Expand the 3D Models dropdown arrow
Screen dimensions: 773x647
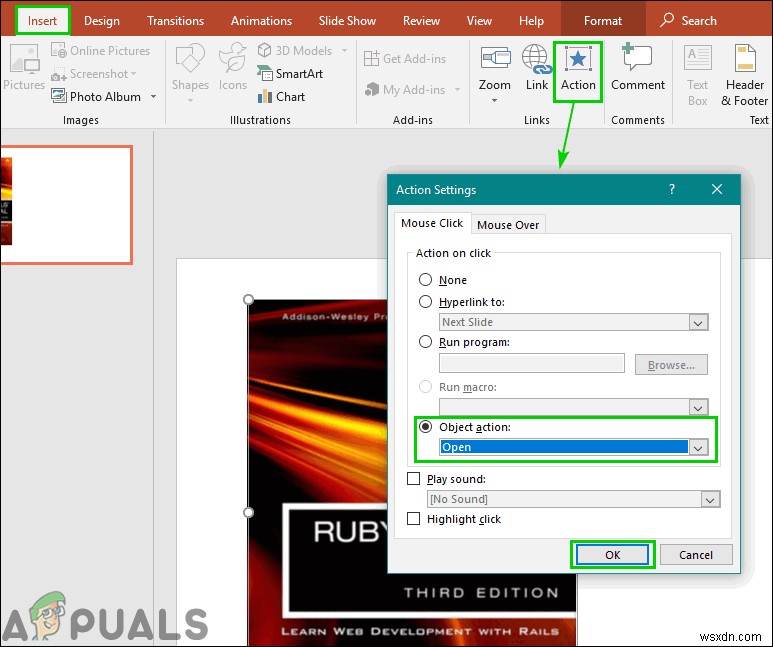[344, 50]
